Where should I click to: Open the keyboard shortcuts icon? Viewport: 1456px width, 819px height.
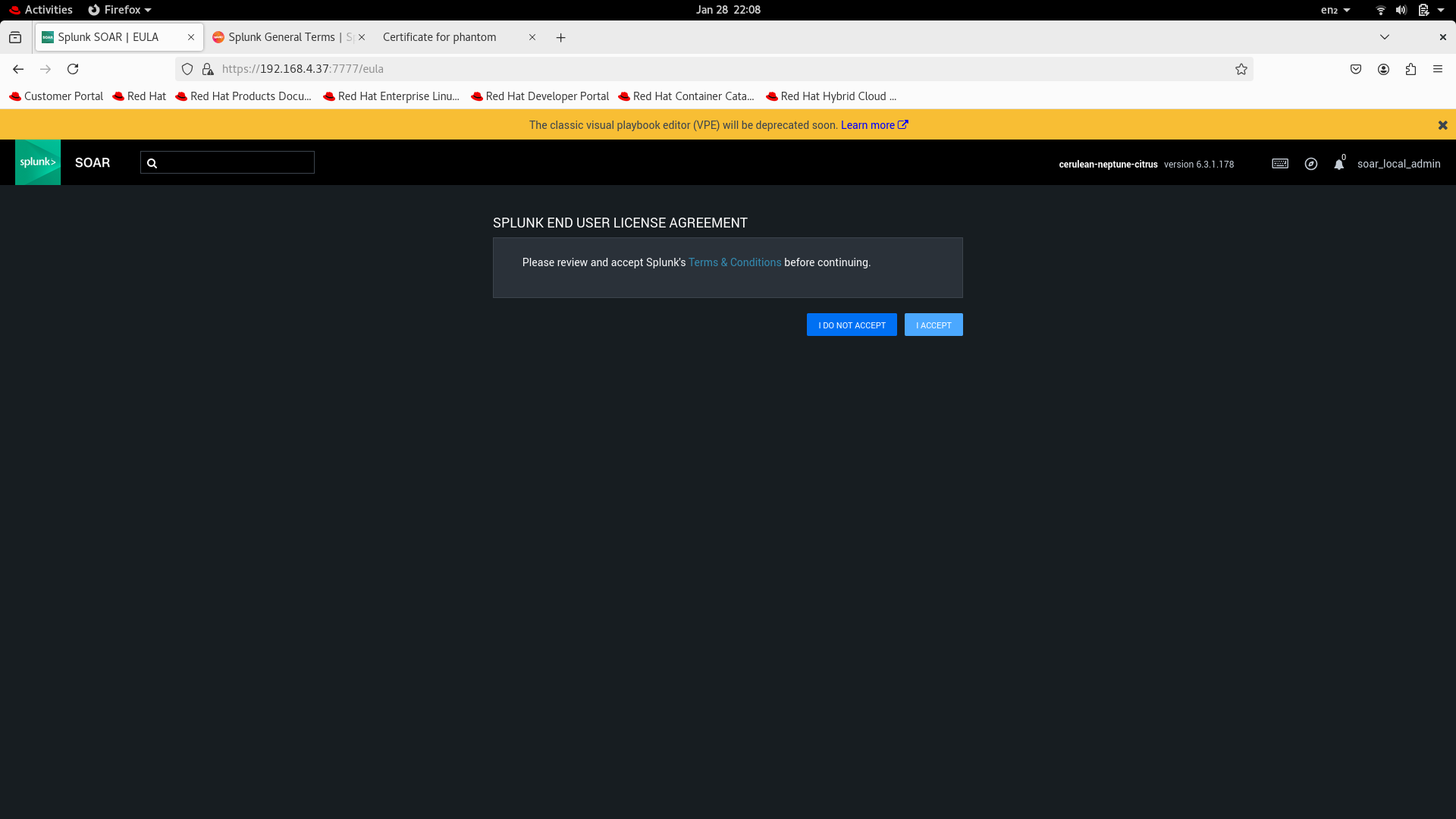[1280, 164]
